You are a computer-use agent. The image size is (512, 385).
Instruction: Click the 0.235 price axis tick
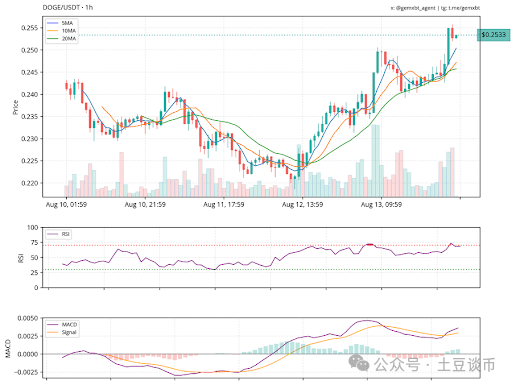pos(30,117)
